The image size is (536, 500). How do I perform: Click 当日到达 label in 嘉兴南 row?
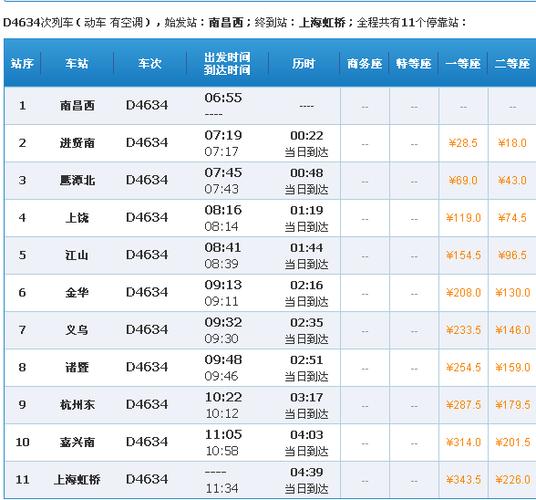click(x=306, y=451)
